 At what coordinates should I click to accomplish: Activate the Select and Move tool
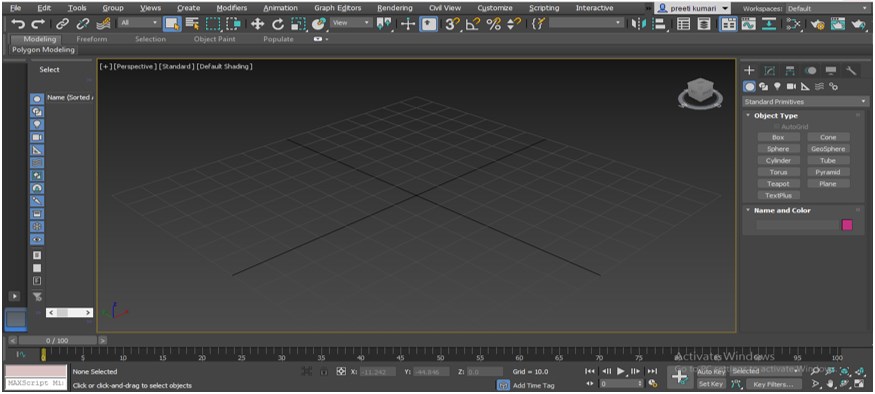[x=257, y=23]
